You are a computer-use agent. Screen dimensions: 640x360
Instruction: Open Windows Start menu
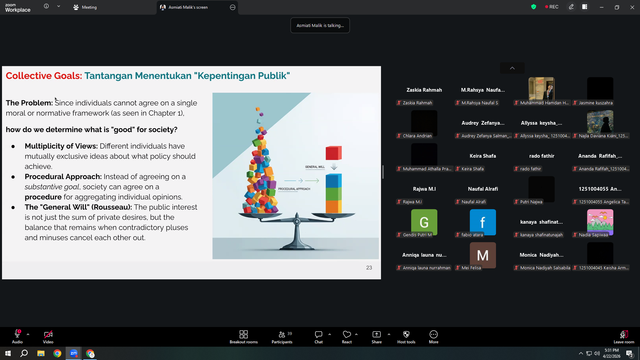[x=8, y=353]
